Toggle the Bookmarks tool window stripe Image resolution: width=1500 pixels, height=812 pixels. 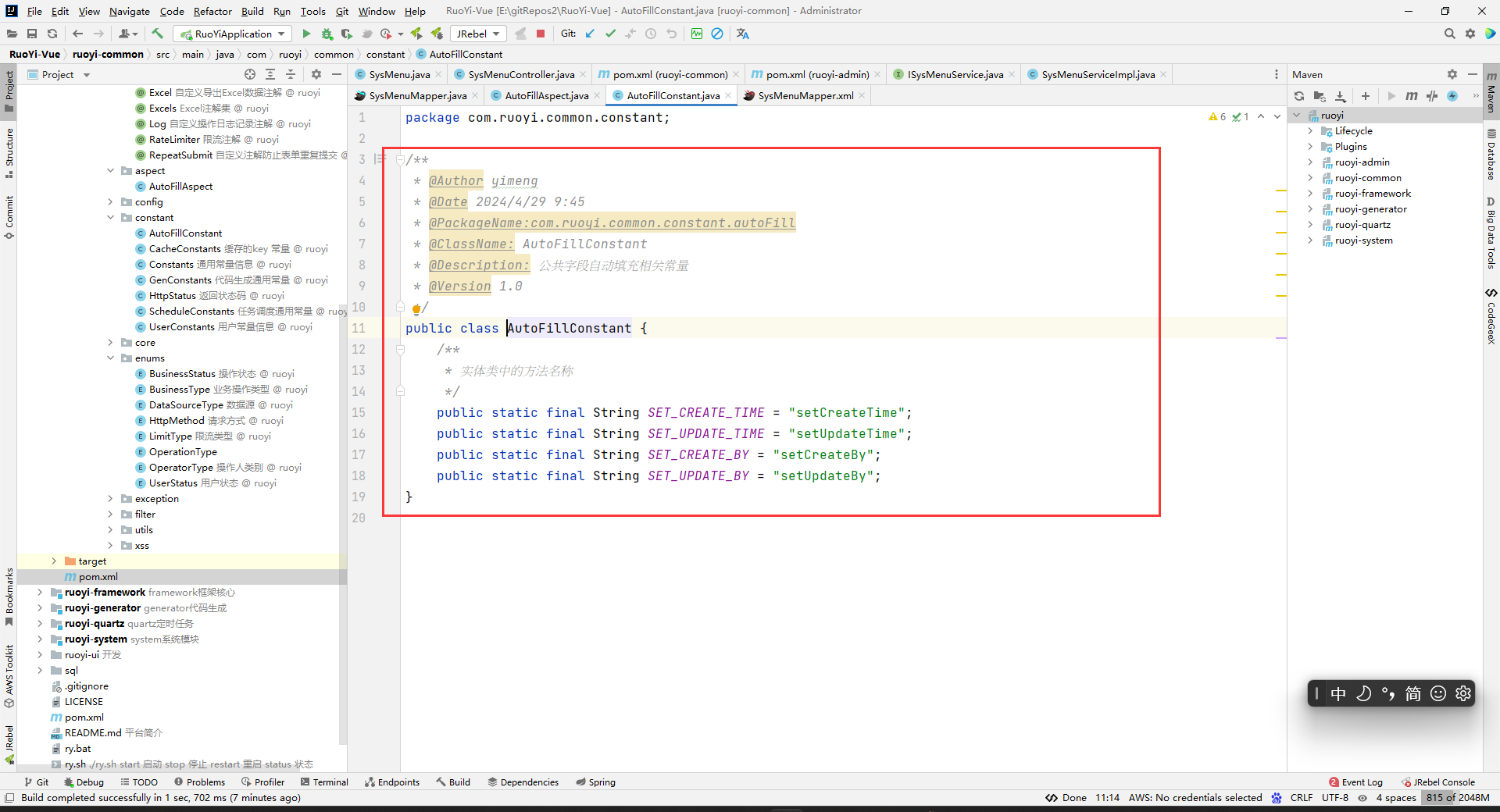pos(9,597)
